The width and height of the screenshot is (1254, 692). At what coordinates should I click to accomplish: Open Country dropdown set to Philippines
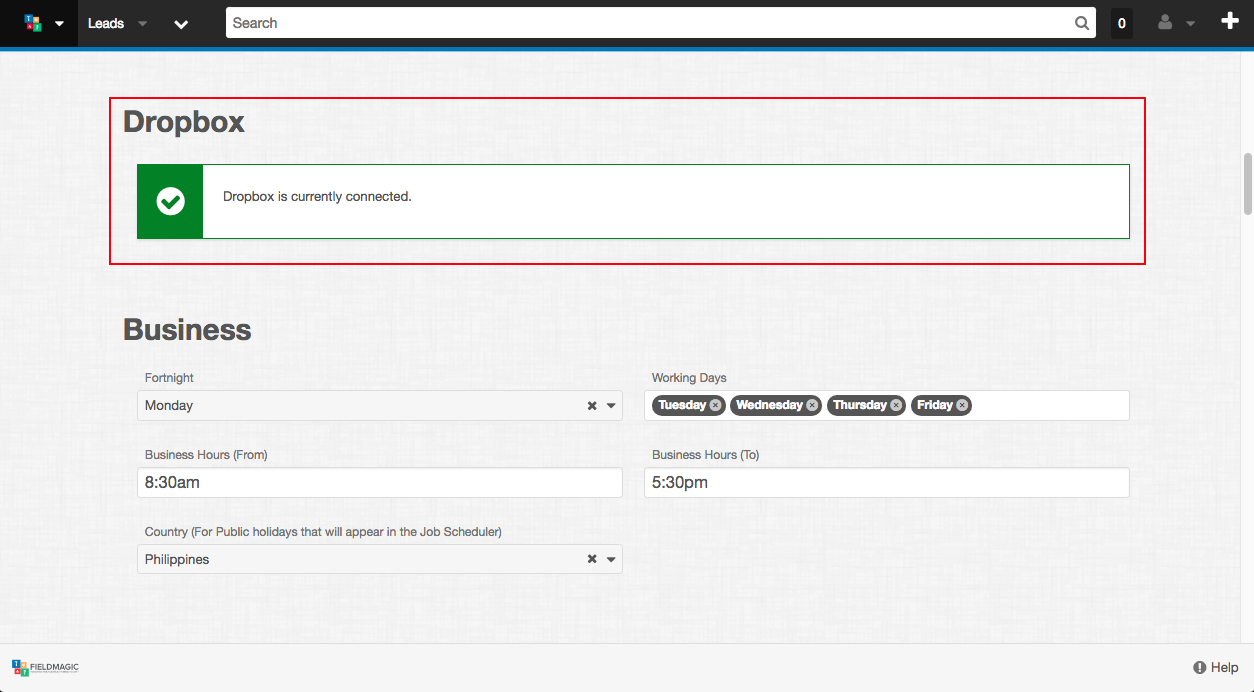380,559
